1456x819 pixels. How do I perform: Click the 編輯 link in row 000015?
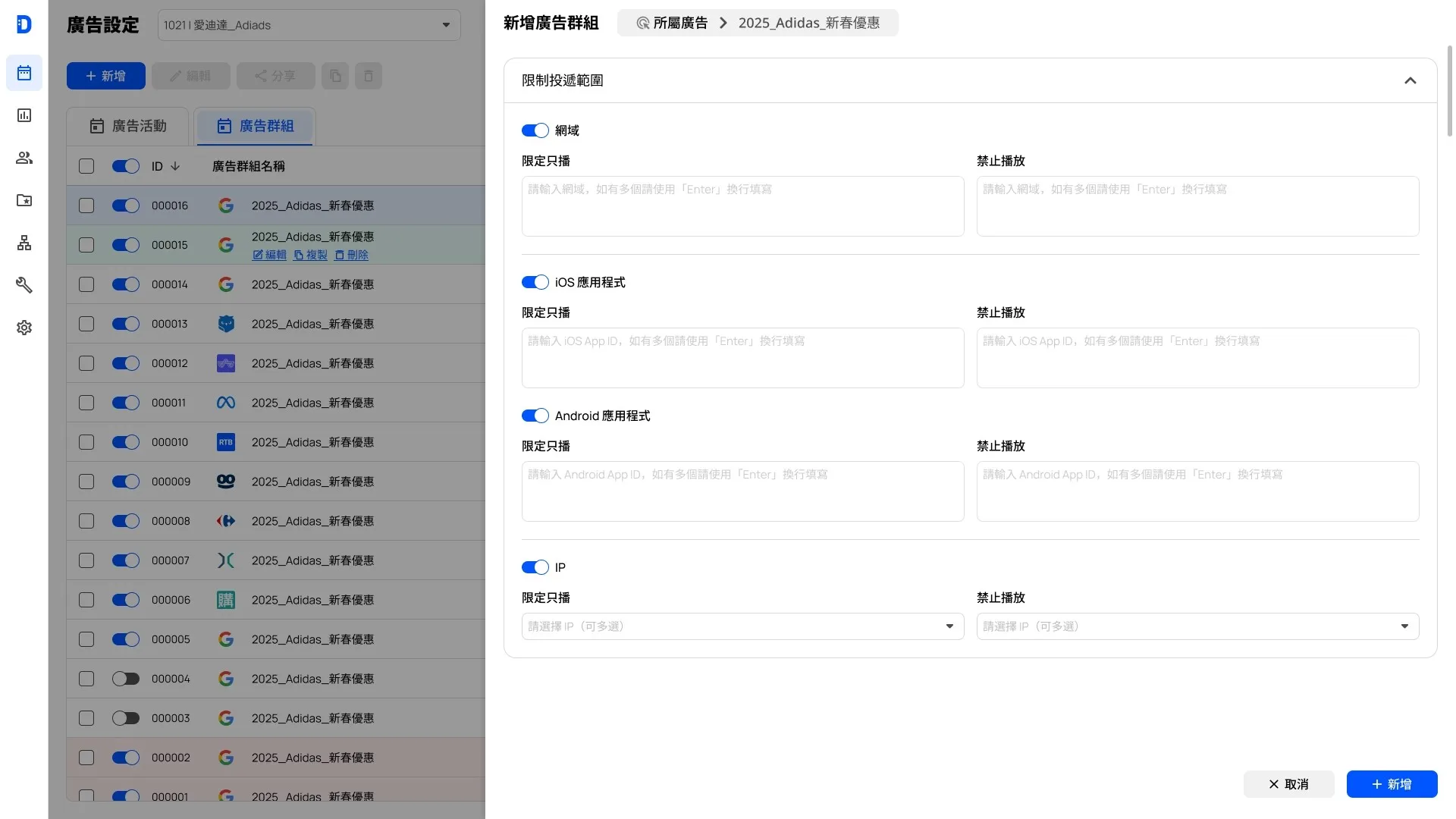(270, 255)
